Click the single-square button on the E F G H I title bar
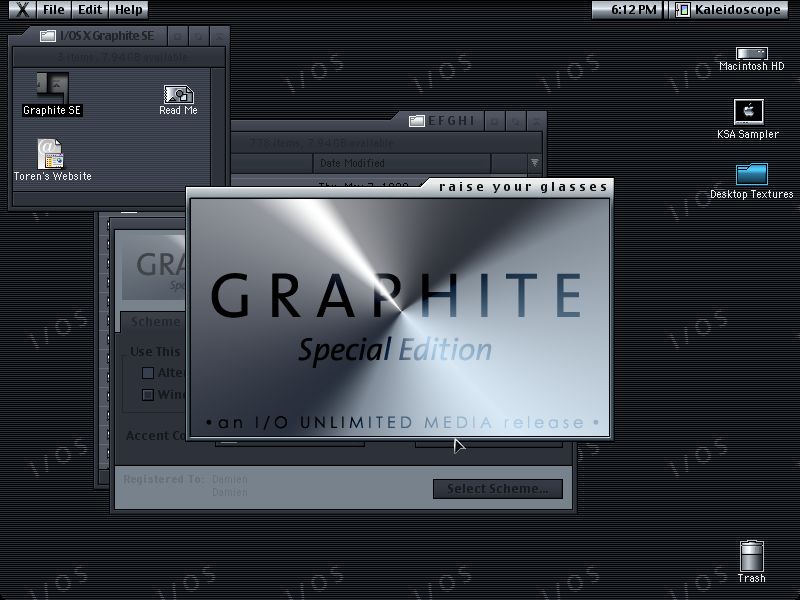The height and width of the screenshot is (600, 800). pyautogui.click(x=494, y=121)
